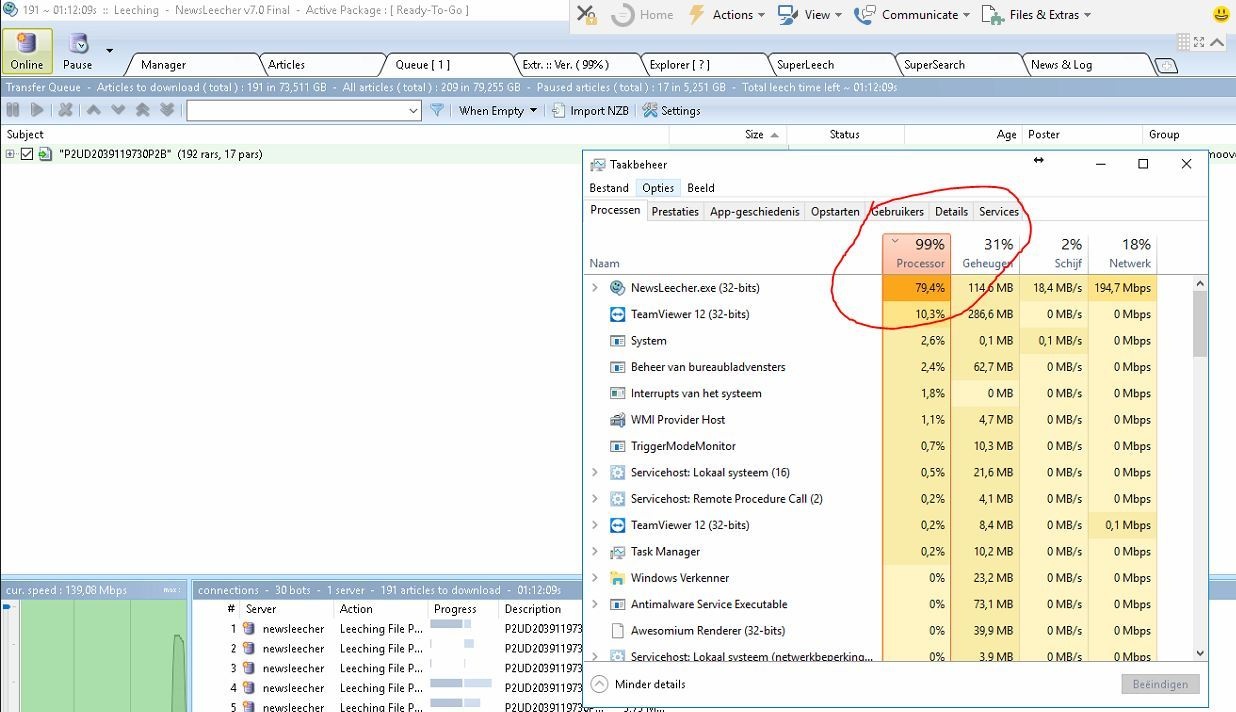This screenshot has height=712, width=1236.
Task: Click the move to bottom double-arrow icon
Action: click(x=167, y=110)
